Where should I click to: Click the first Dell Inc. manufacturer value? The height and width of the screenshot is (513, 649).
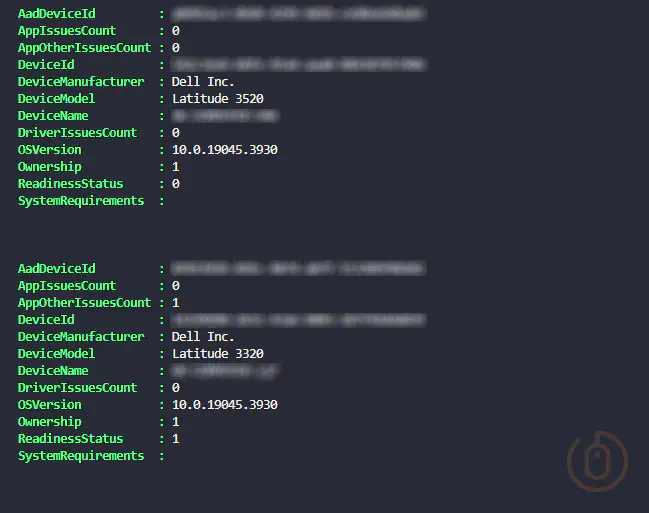pyautogui.click(x=203, y=82)
